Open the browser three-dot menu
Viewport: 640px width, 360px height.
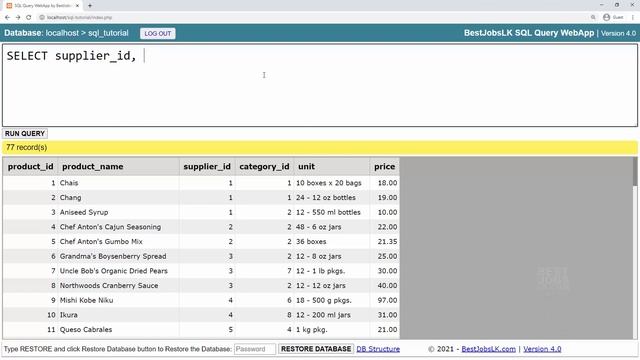[633, 17]
